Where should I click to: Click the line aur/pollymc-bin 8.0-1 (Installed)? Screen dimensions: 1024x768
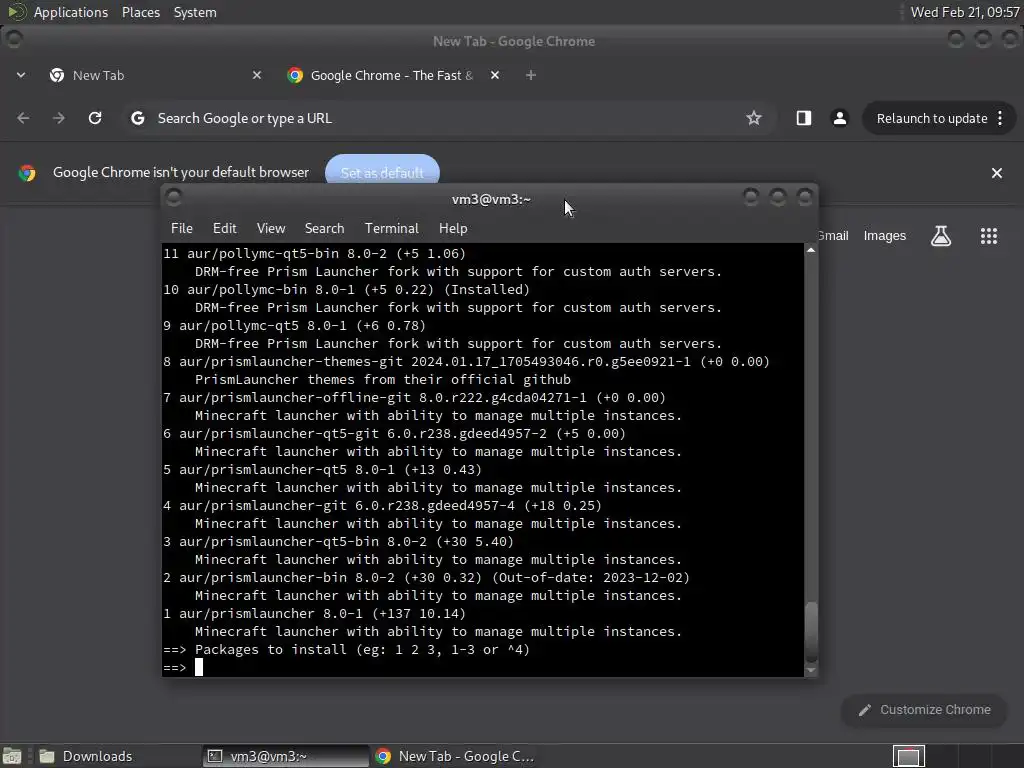click(x=346, y=289)
